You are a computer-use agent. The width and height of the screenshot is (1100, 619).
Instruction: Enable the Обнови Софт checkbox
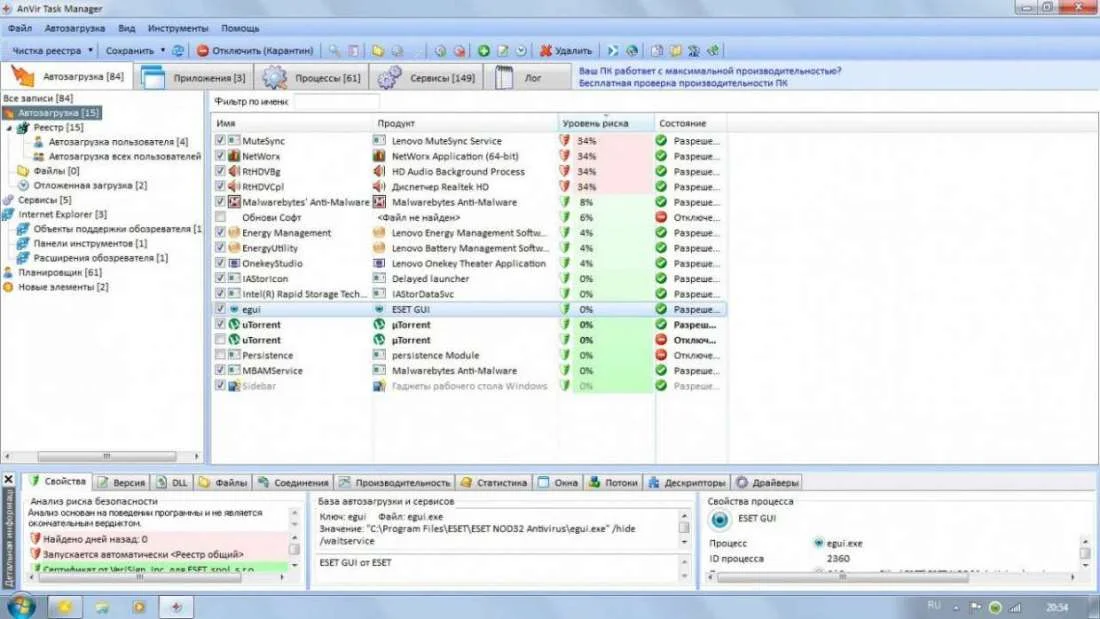[220, 217]
